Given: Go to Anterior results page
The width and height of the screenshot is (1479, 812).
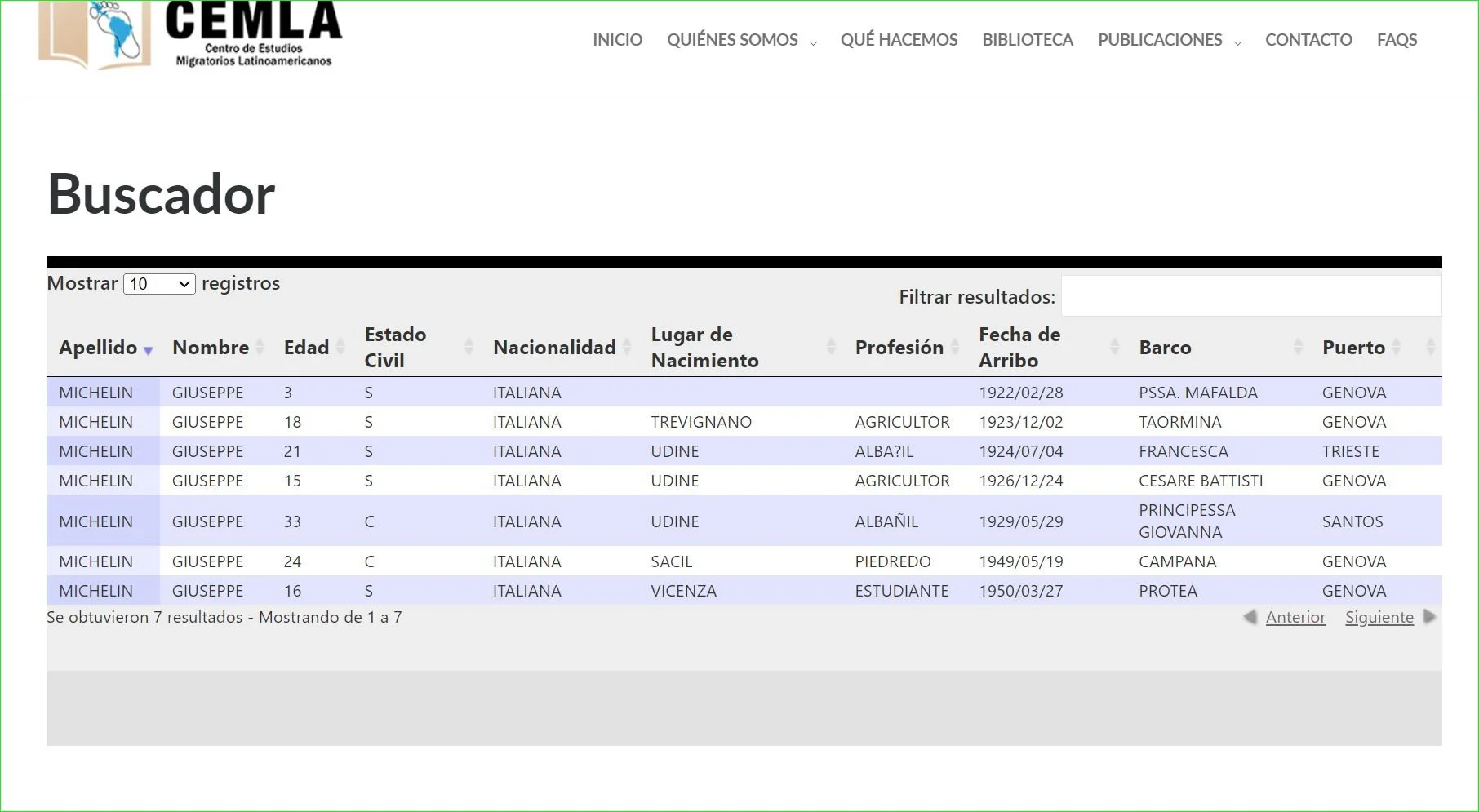Looking at the screenshot, I should 1295,618.
